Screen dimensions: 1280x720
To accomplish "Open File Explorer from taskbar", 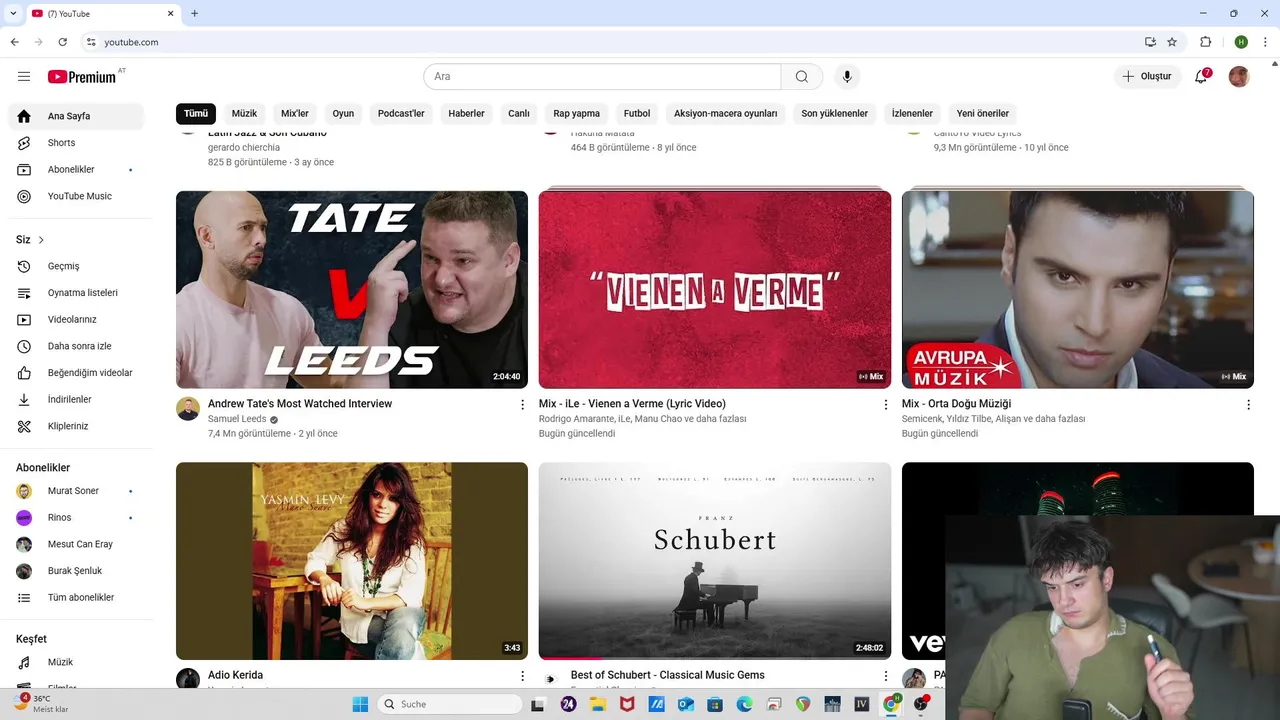I will (x=598, y=704).
